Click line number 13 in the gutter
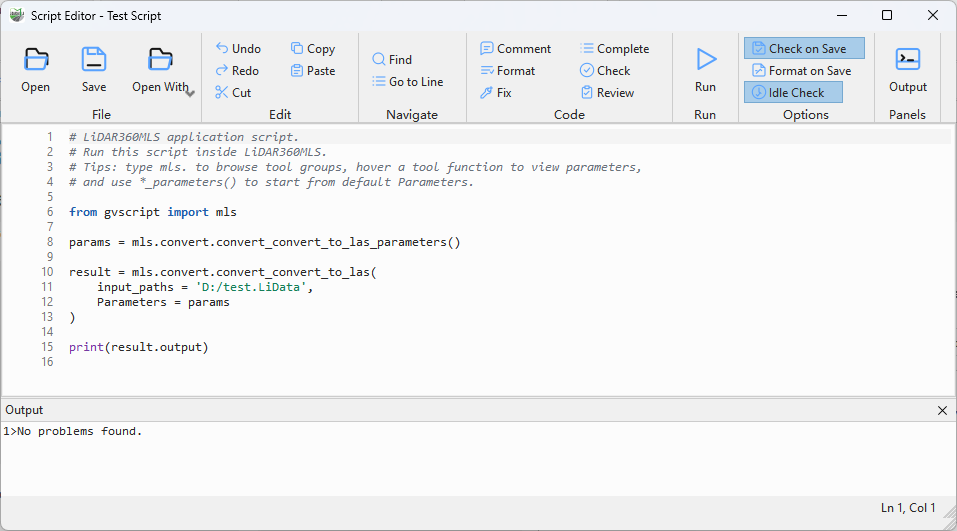 point(47,317)
